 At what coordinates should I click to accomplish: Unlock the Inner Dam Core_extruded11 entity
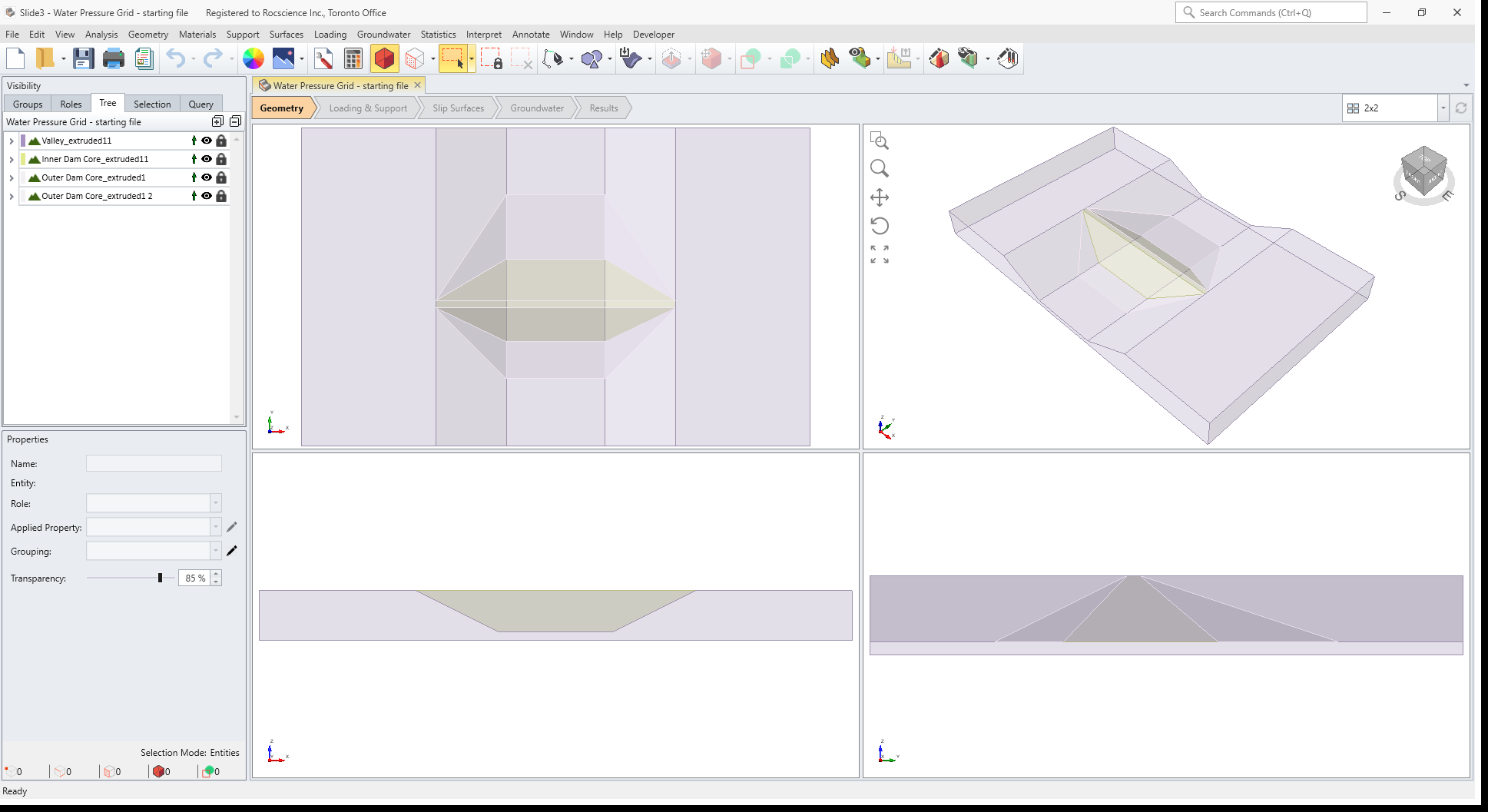tap(221, 159)
